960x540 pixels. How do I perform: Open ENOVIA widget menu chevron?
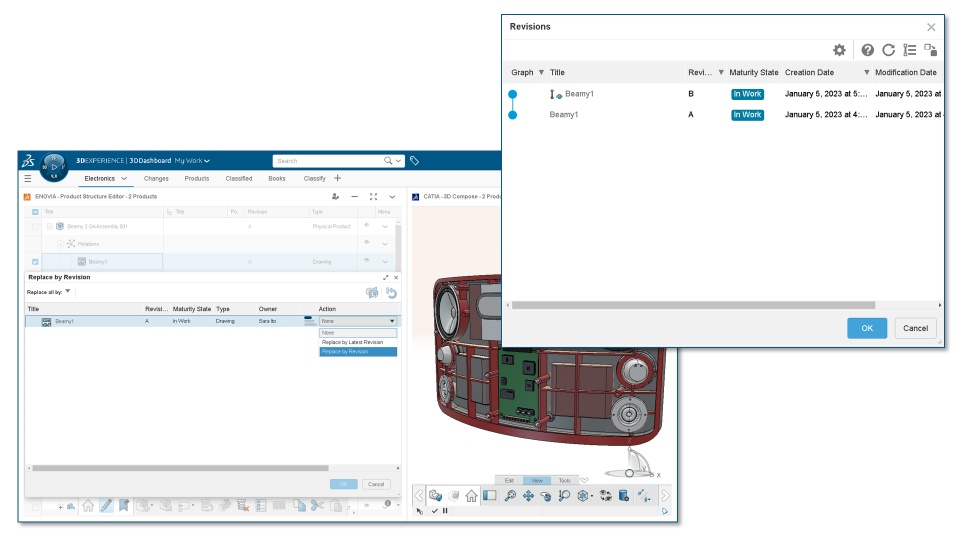pyautogui.click(x=392, y=197)
